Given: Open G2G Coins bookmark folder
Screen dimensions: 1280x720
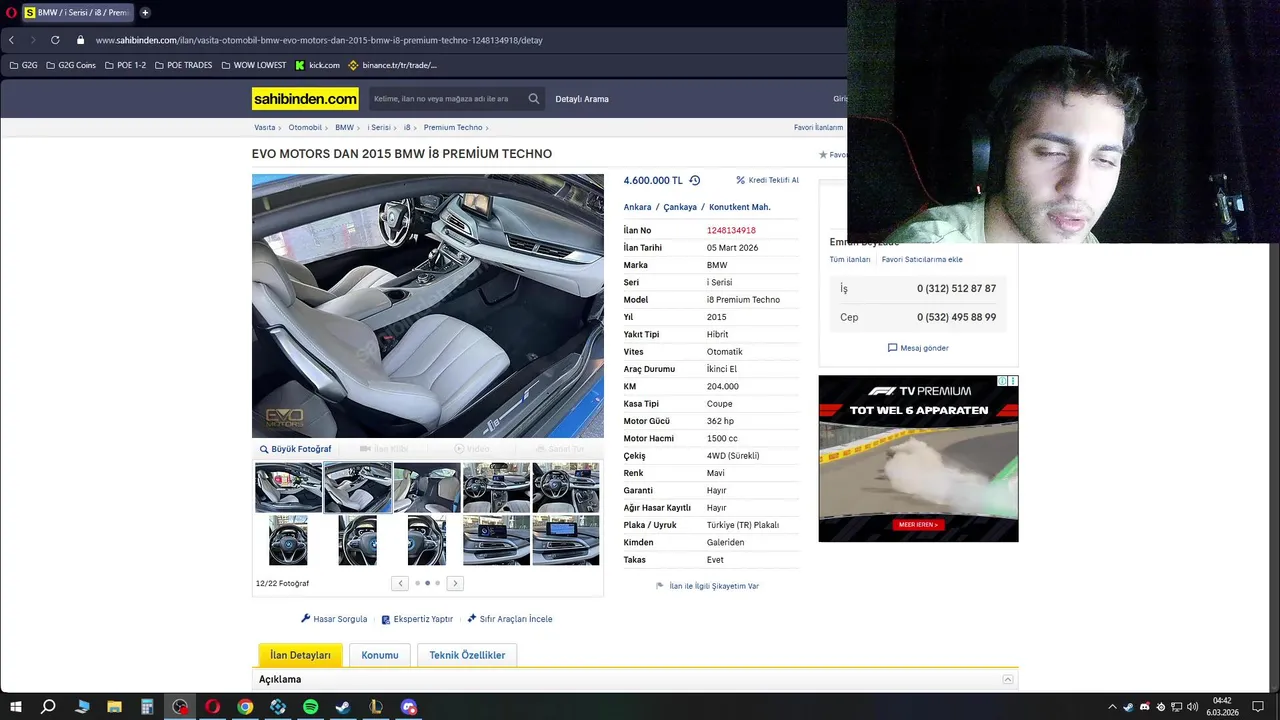Looking at the screenshot, I should pyautogui.click(x=71, y=65).
